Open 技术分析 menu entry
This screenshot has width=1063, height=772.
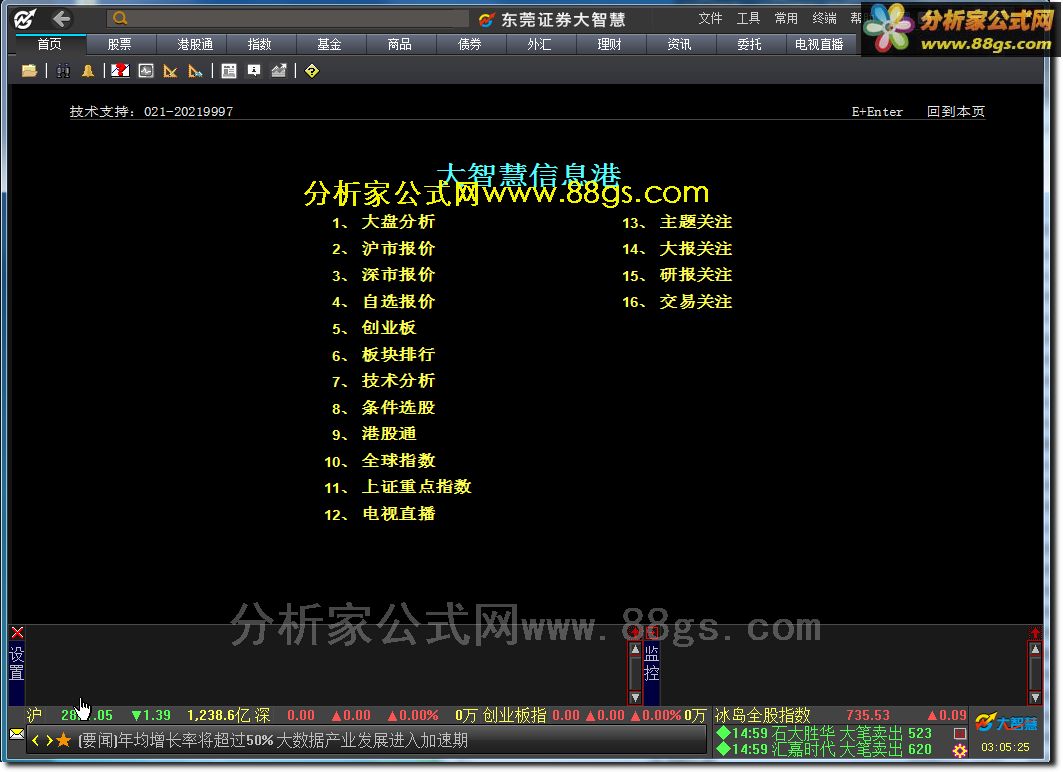[x=398, y=380]
